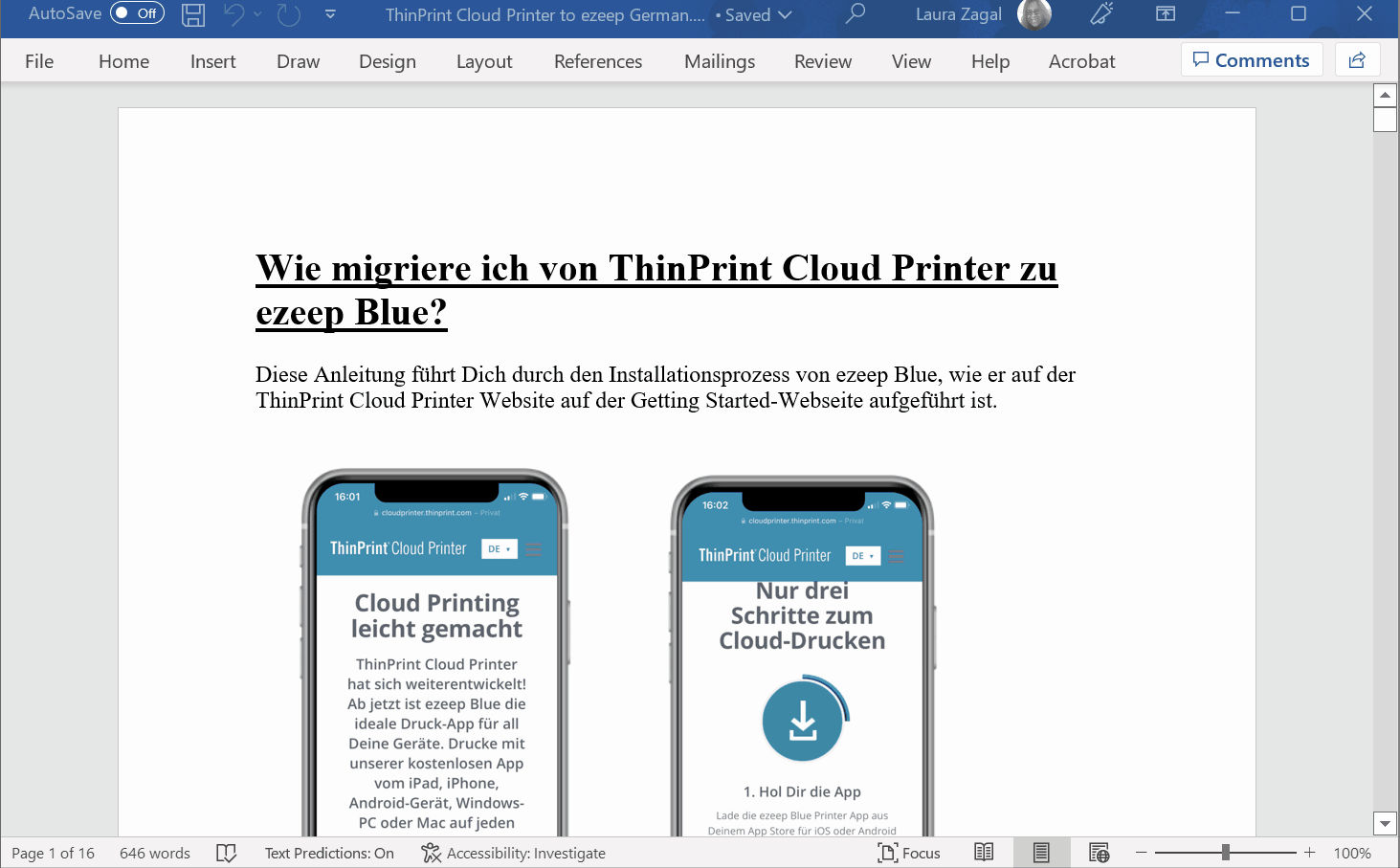This screenshot has width=1400, height=868.
Task: Click the proofing book icon in status bar
Action: click(x=227, y=853)
